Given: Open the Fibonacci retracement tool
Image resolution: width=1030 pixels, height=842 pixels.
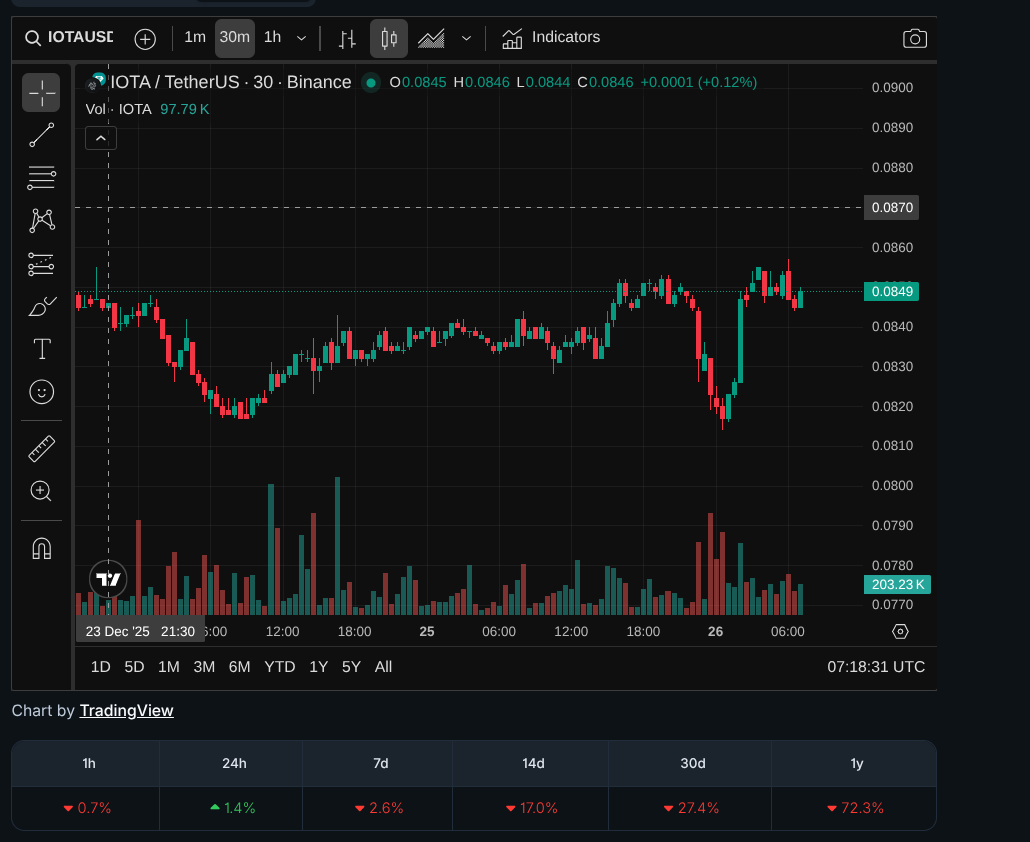Looking at the screenshot, I should (x=41, y=177).
